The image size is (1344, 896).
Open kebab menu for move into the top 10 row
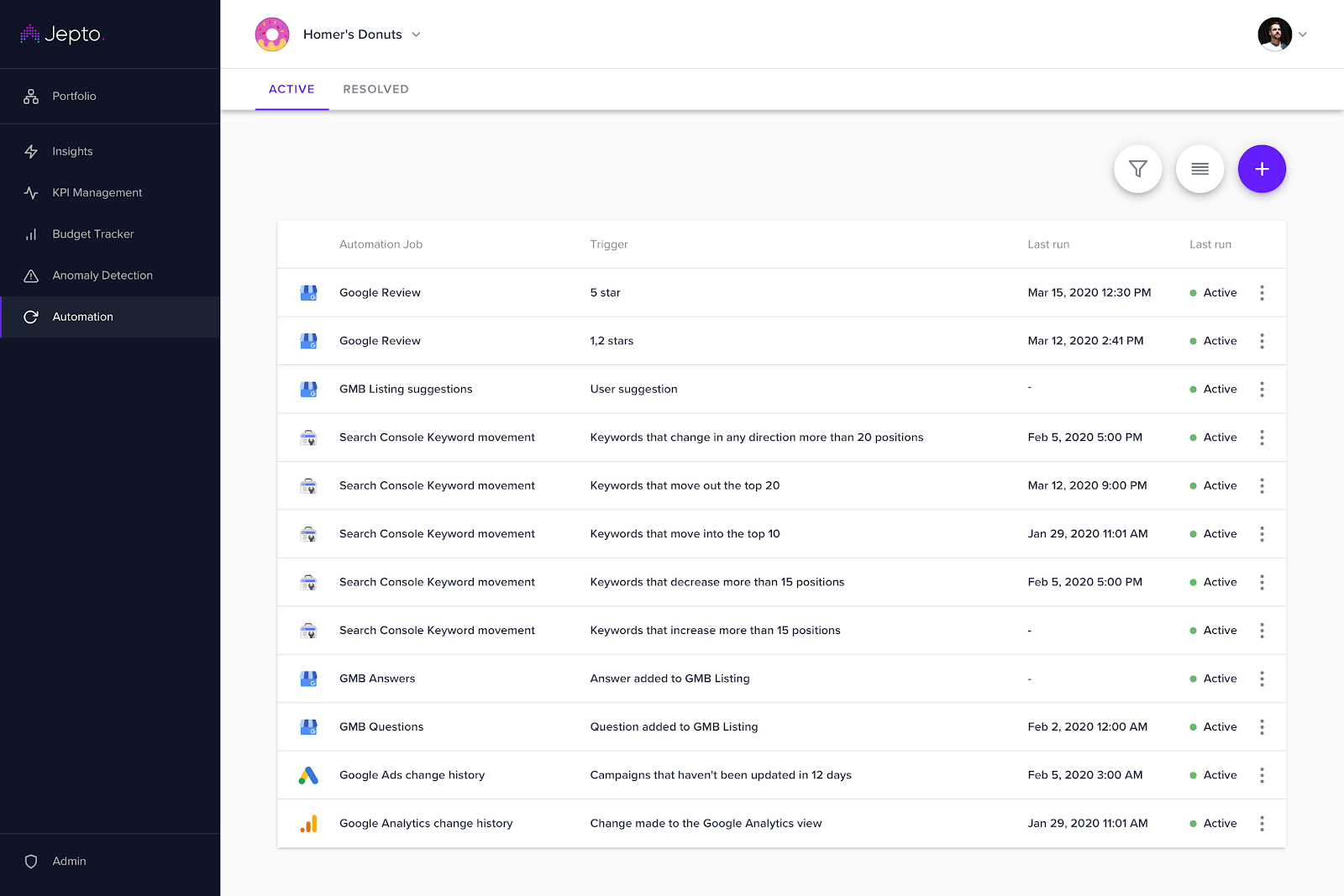[x=1262, y=534]
